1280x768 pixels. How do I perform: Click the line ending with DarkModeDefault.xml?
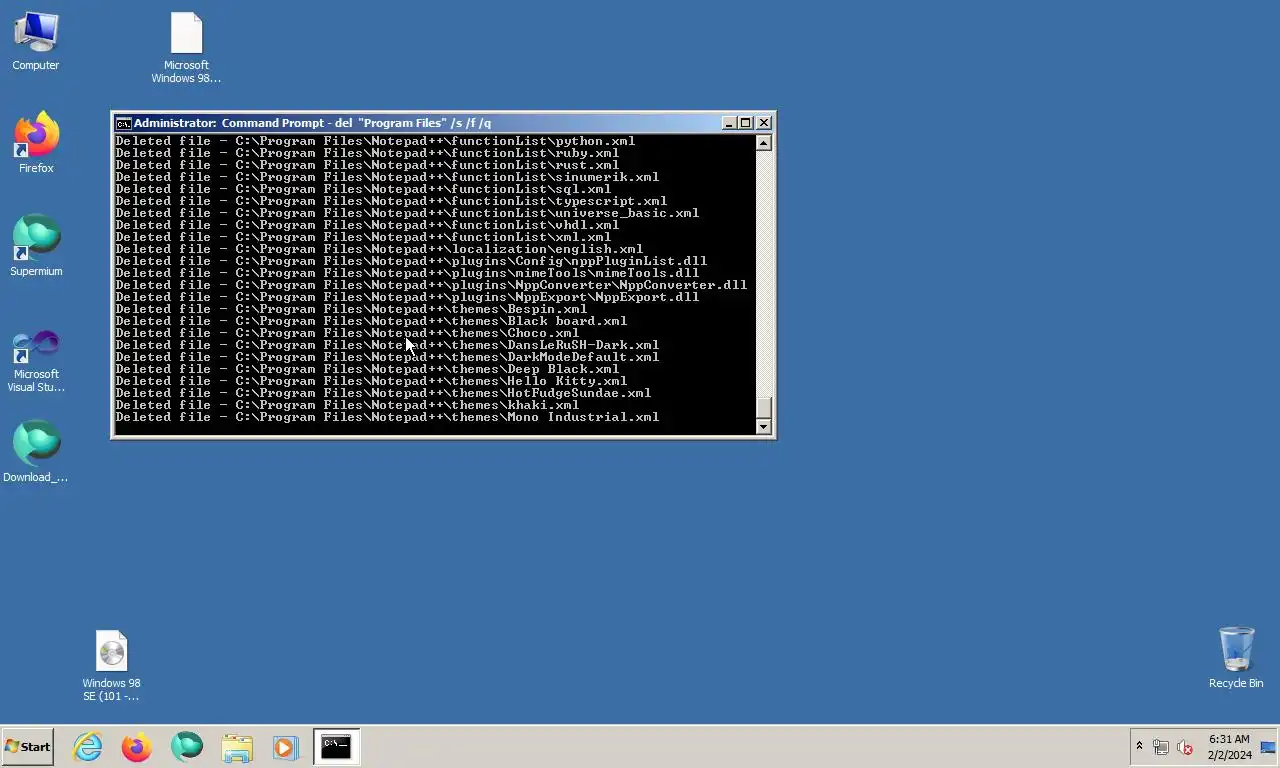[387, 357]
